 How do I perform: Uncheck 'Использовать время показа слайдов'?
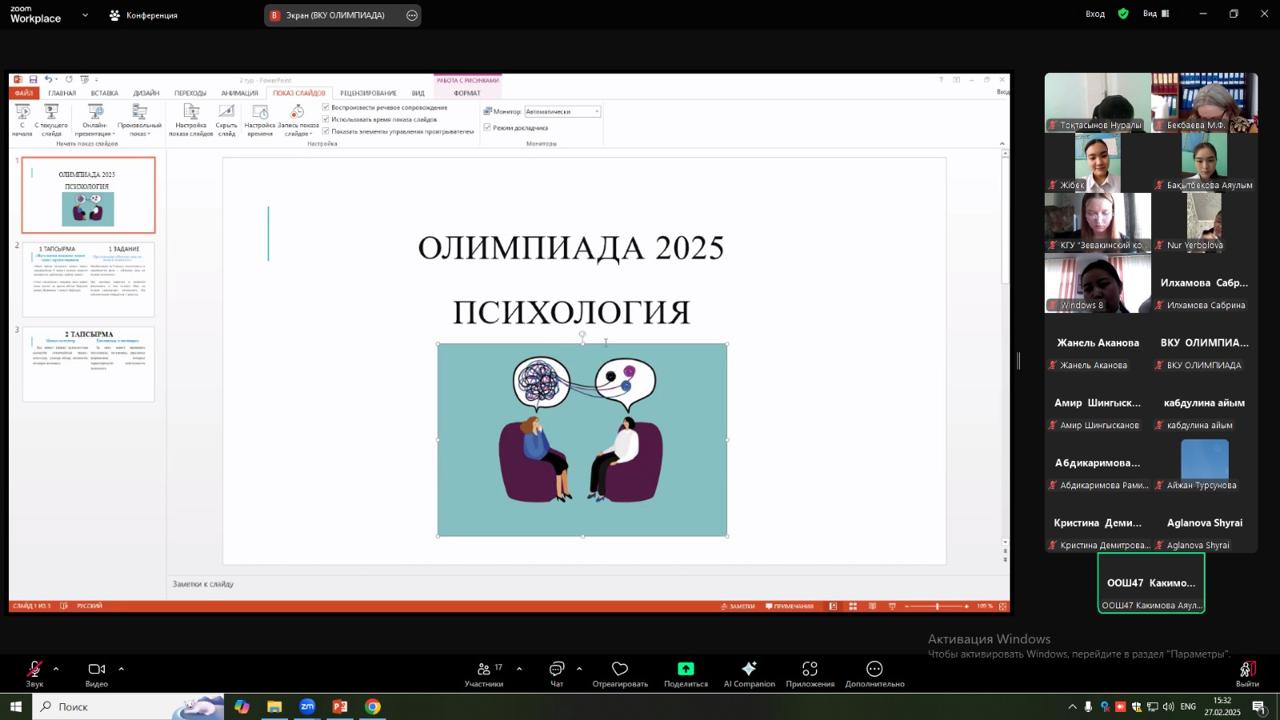[x=326, y=119]
